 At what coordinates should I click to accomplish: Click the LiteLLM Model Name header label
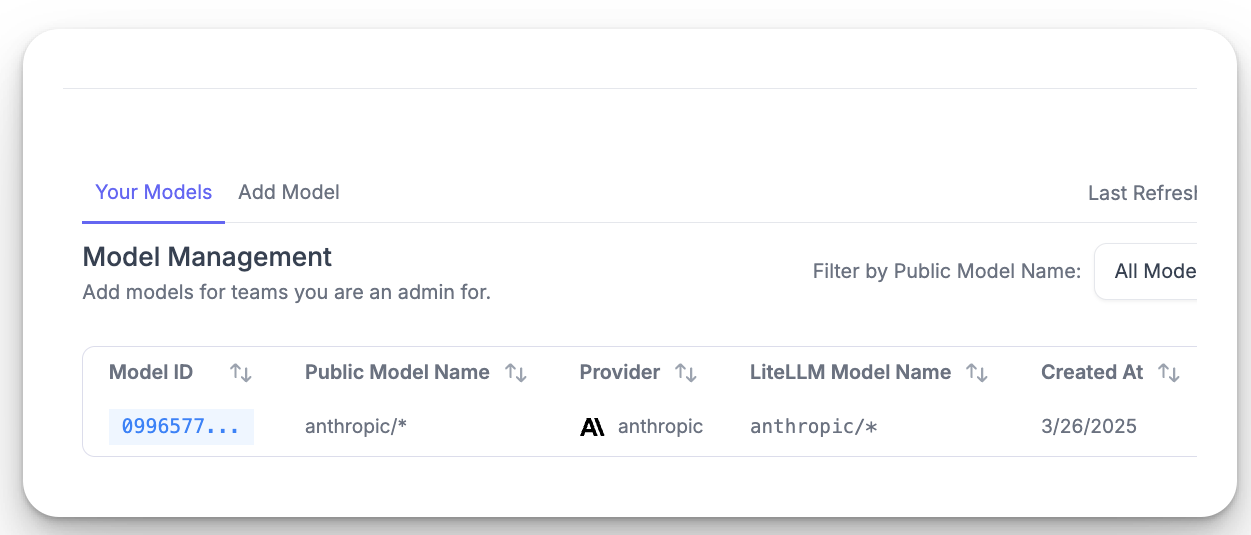[850, 373]
